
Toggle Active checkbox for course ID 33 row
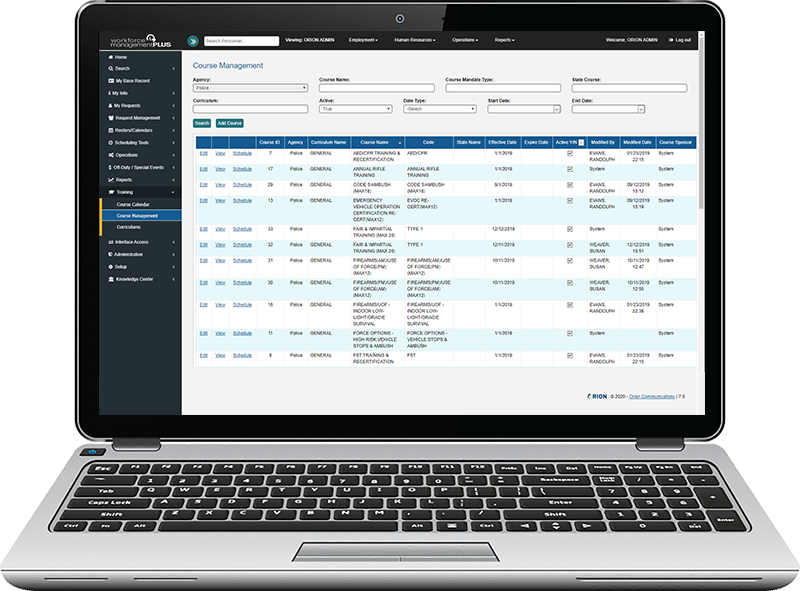click(569, 230)
